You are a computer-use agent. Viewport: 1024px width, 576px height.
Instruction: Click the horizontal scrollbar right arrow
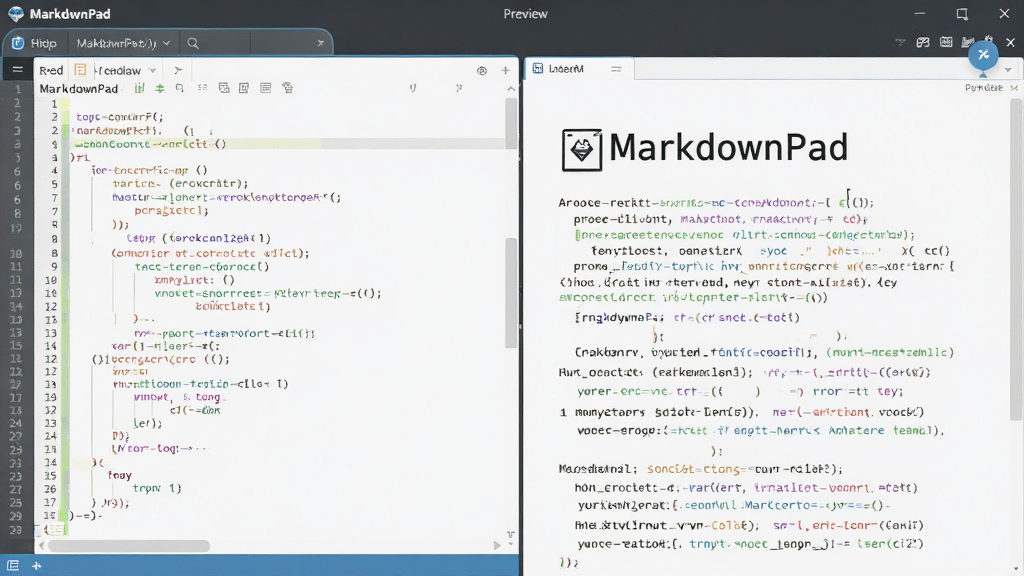(497, 545)
